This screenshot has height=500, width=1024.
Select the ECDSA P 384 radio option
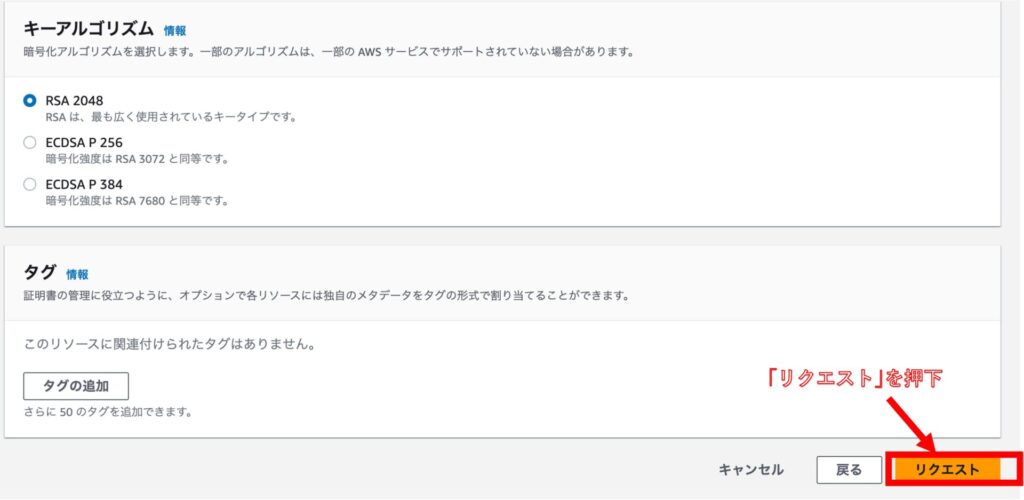tap(29, 185)
